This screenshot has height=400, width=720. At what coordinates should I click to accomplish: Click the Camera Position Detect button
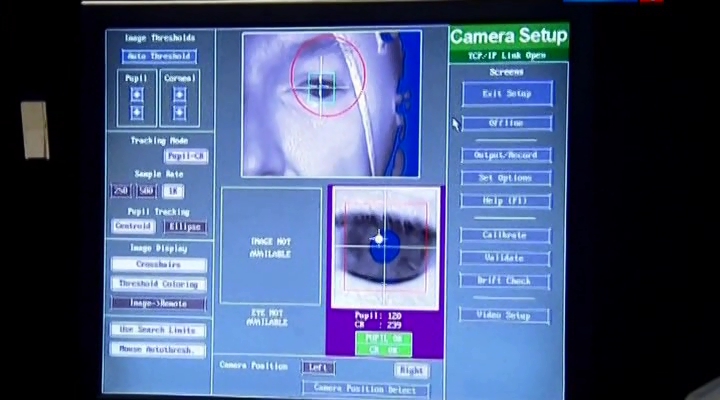click(366, 390)
